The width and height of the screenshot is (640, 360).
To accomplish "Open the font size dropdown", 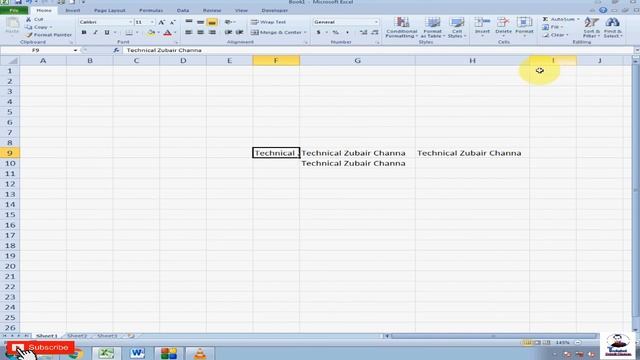I will [152, 22].
